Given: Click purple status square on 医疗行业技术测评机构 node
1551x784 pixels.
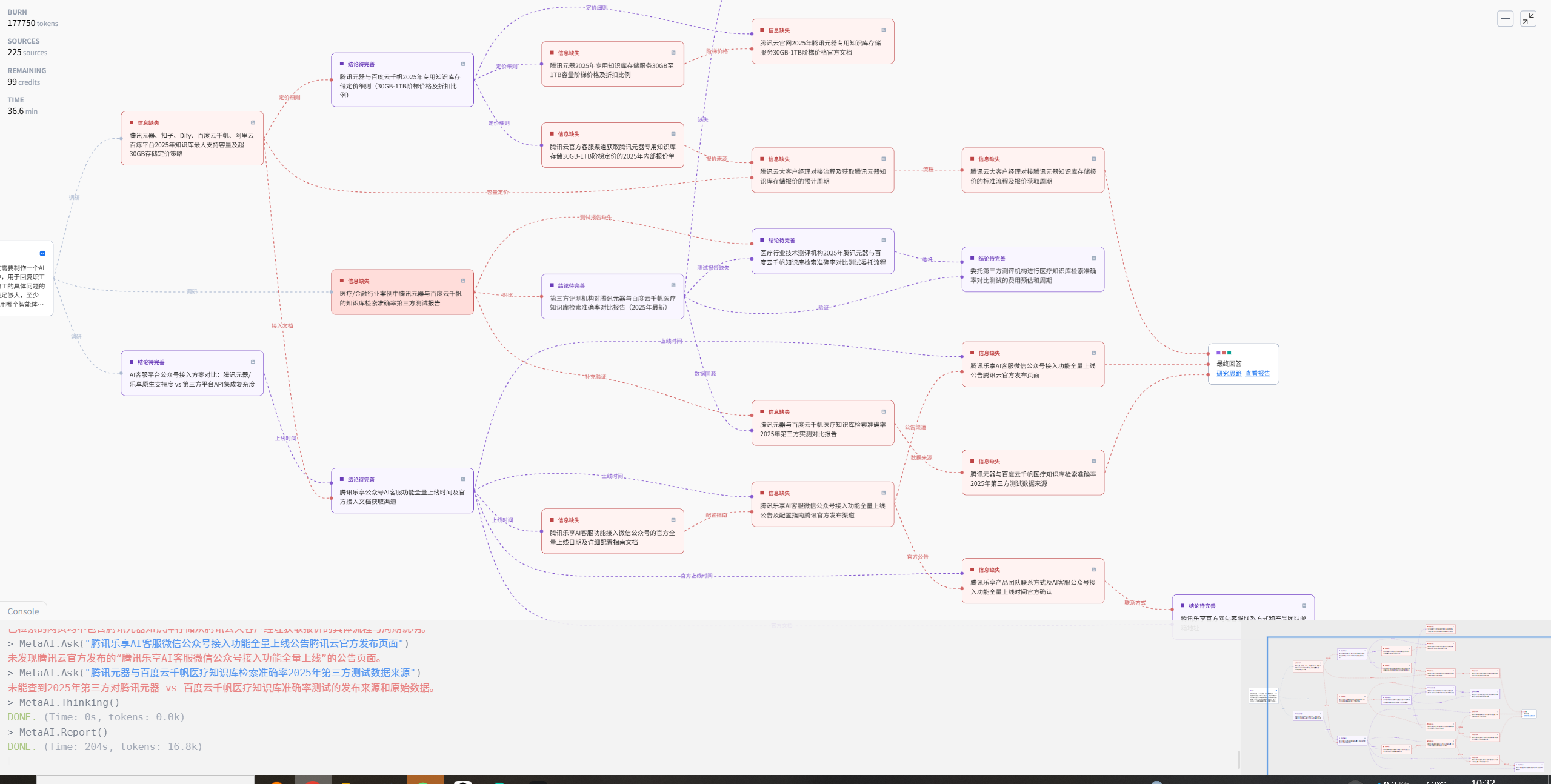Looking at the screenshot, I should [762, 241].
